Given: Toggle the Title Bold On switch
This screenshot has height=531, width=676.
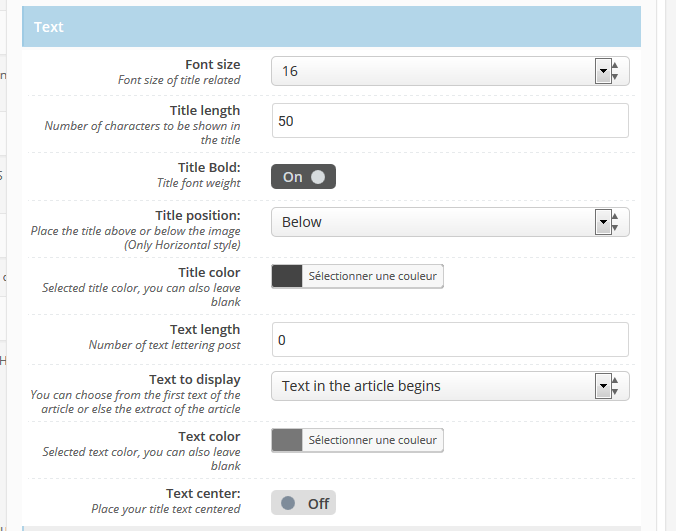Looking at the screenshot, I should coord(304,177).
